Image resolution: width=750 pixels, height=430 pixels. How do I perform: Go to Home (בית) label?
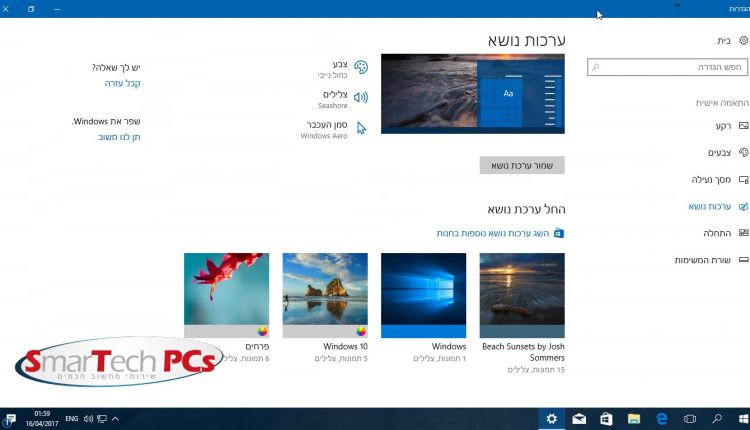(x=724, y=41)
